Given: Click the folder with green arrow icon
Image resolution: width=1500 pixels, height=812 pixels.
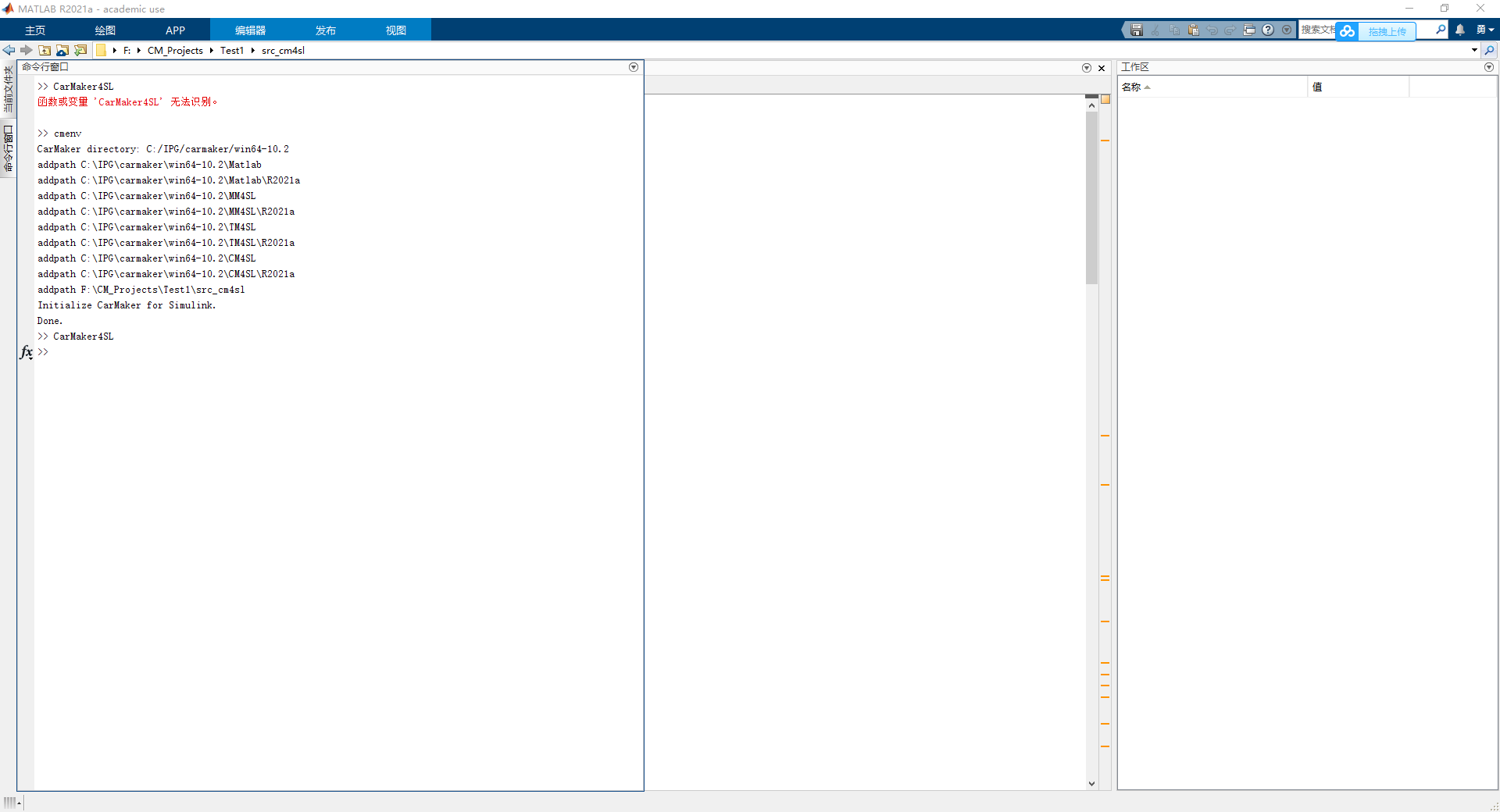Looking at the screenshot, I should click(x=80, y=50).
